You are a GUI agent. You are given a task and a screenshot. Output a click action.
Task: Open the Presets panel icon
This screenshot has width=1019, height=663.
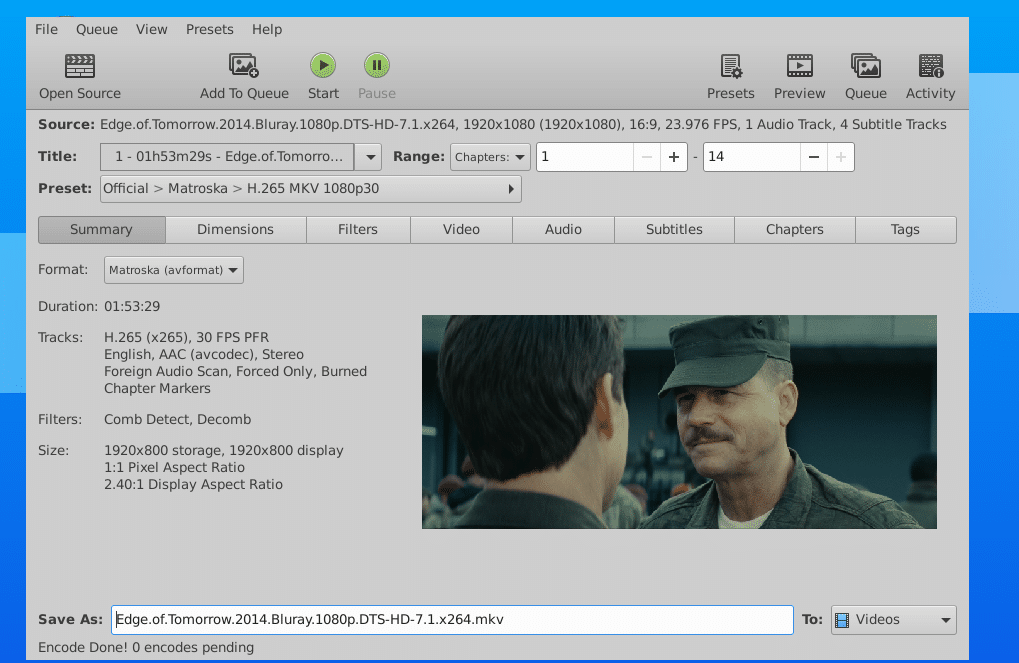click(730, 66)
